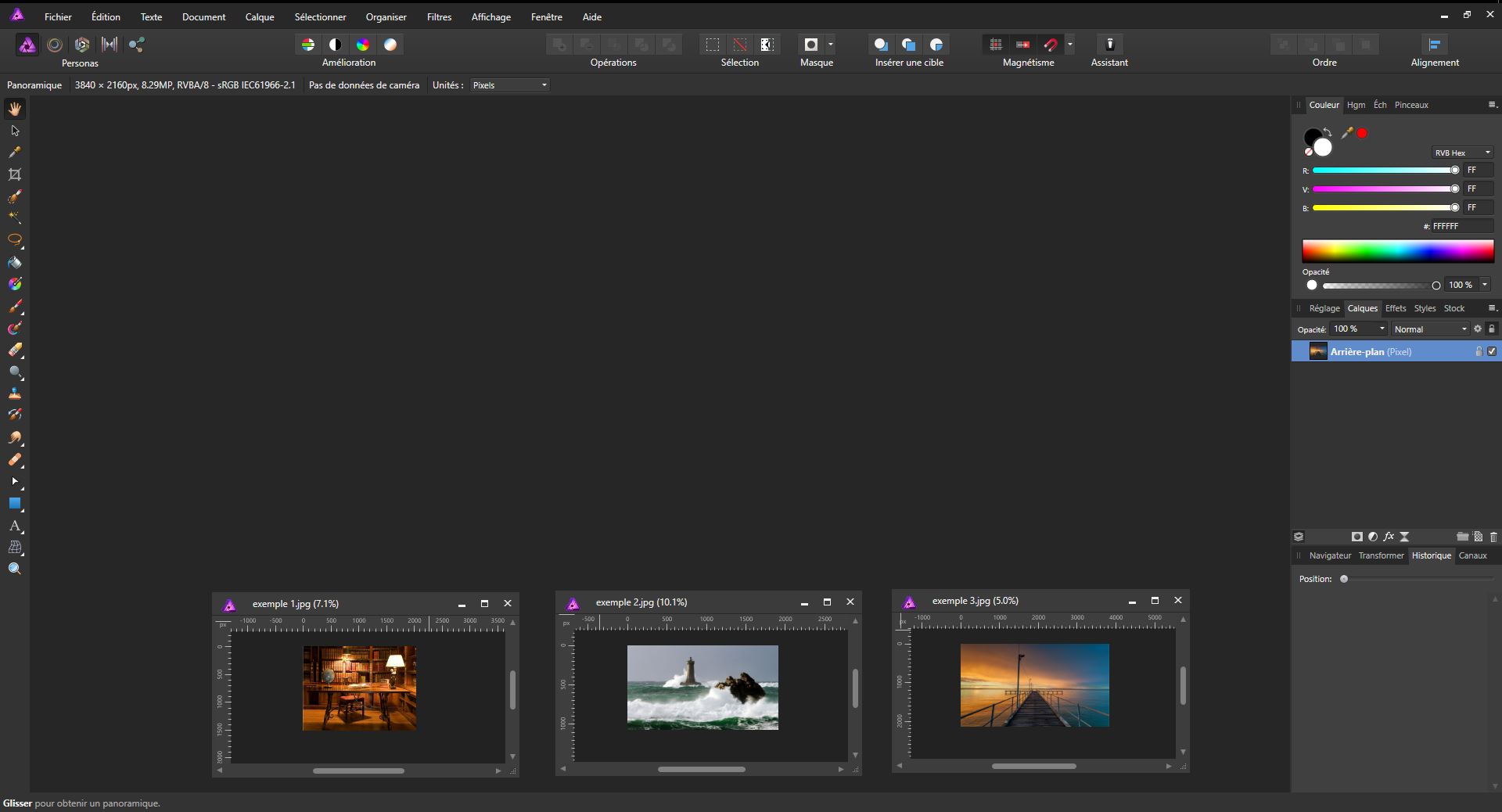Screen dimensions: 1502x812
Task: Expand the Normal blend mode dropdown
Action: tap(1430, 329)
